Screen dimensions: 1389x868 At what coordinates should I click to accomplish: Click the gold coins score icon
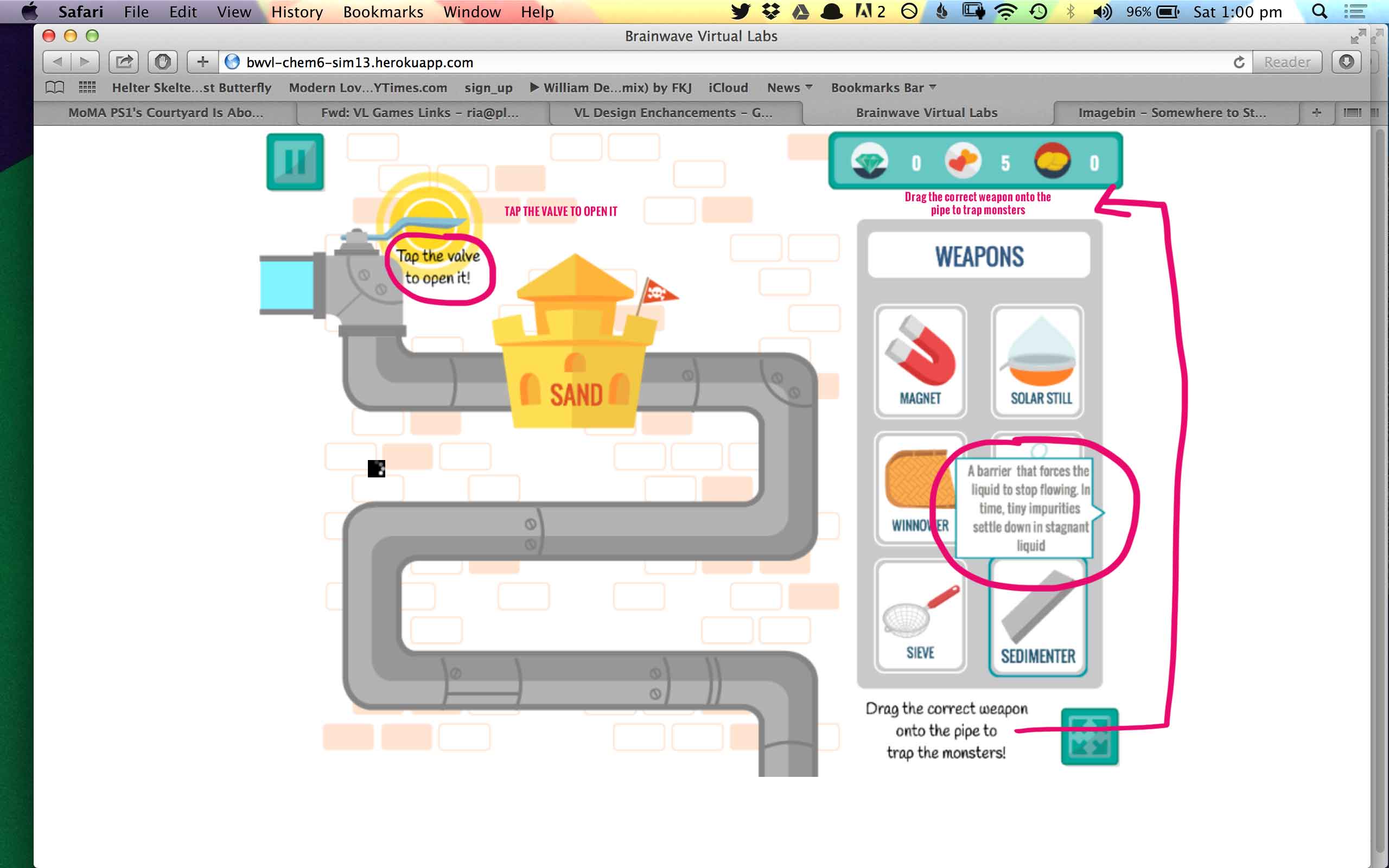(1052, 161)
